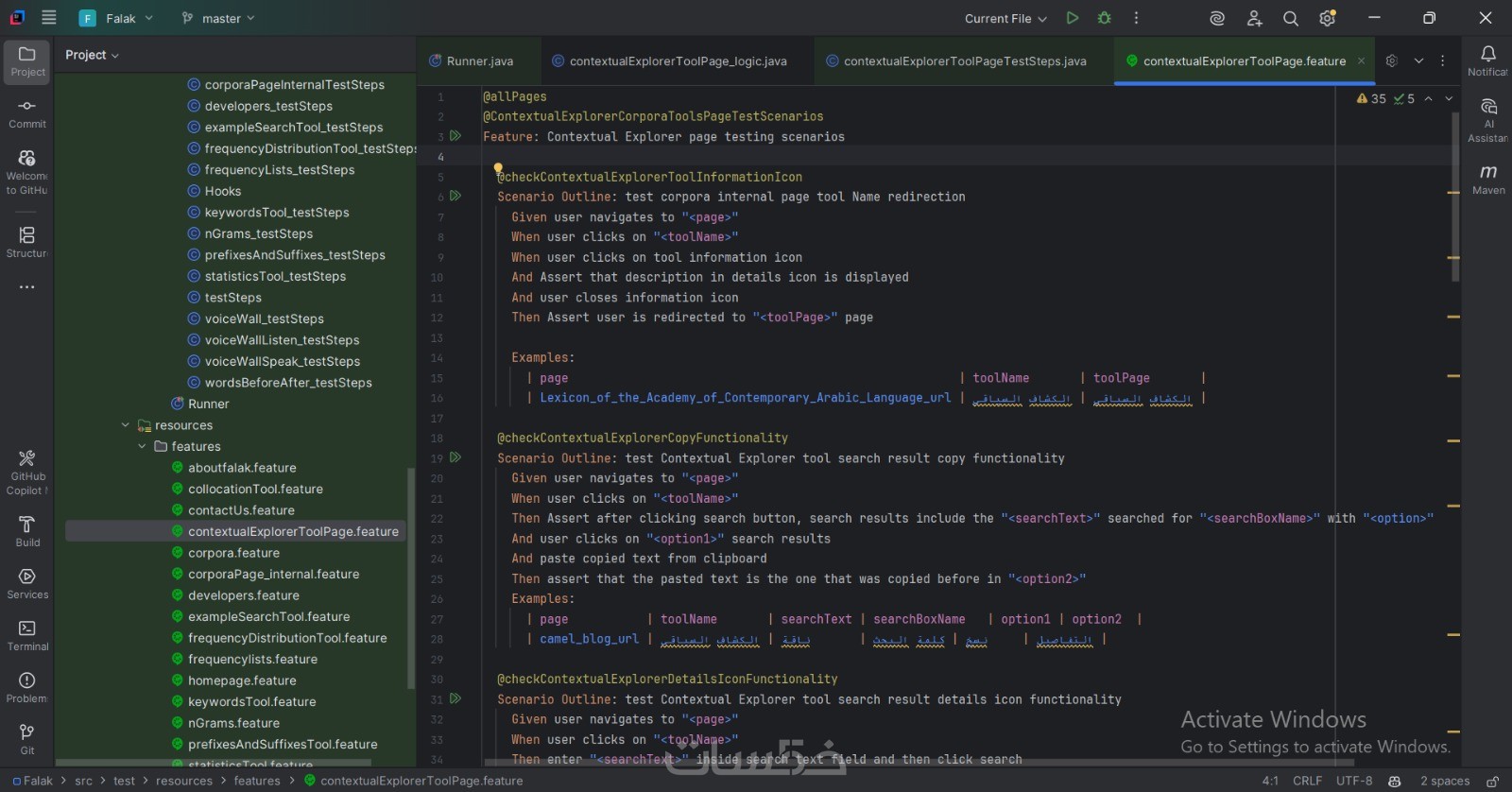Open the Services tool window
The width and height of the screenshot is (1512, 792).
[x=27, y=583]
